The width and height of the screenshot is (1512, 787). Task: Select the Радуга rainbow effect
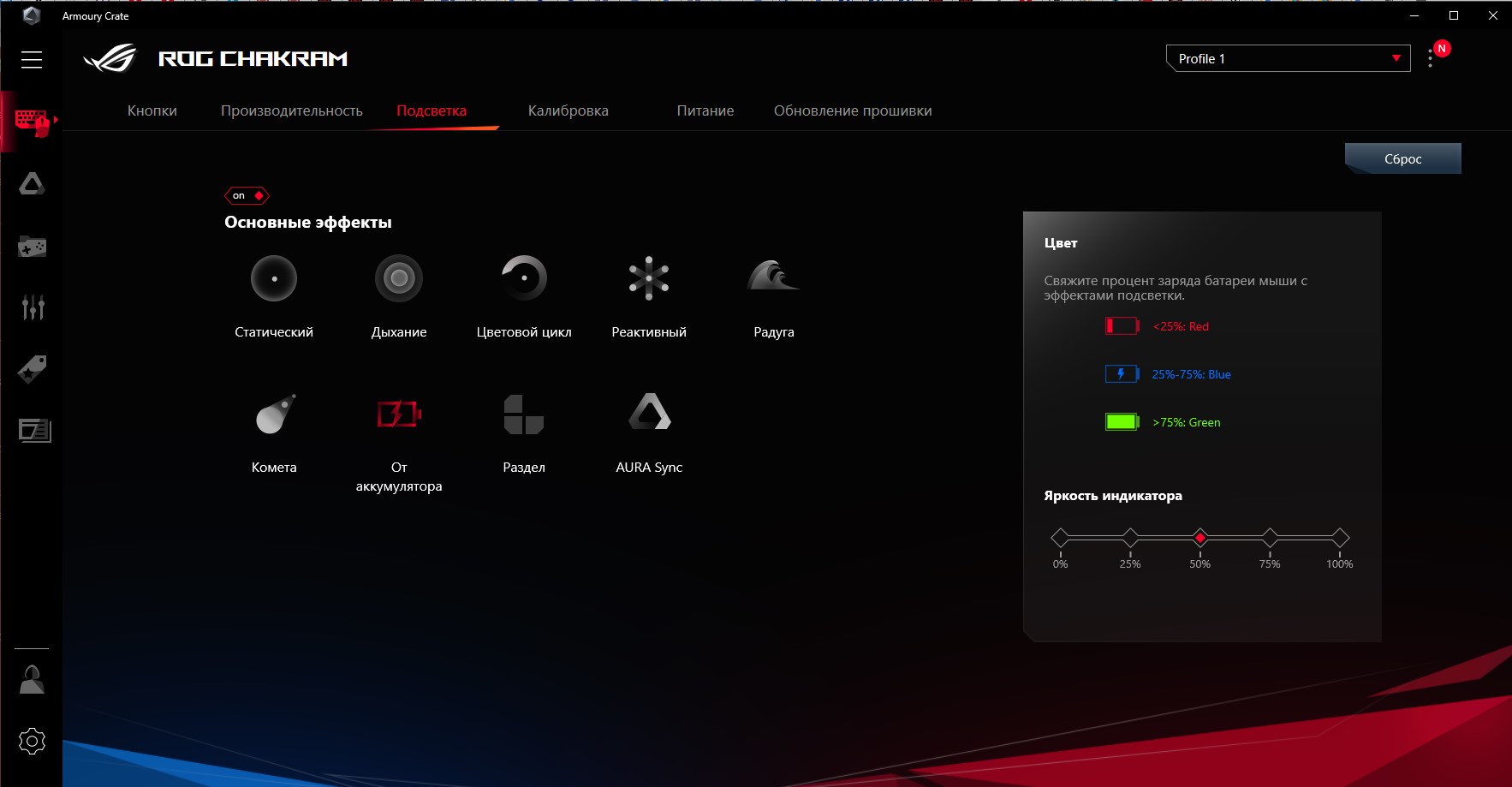[x=773, y=276]
